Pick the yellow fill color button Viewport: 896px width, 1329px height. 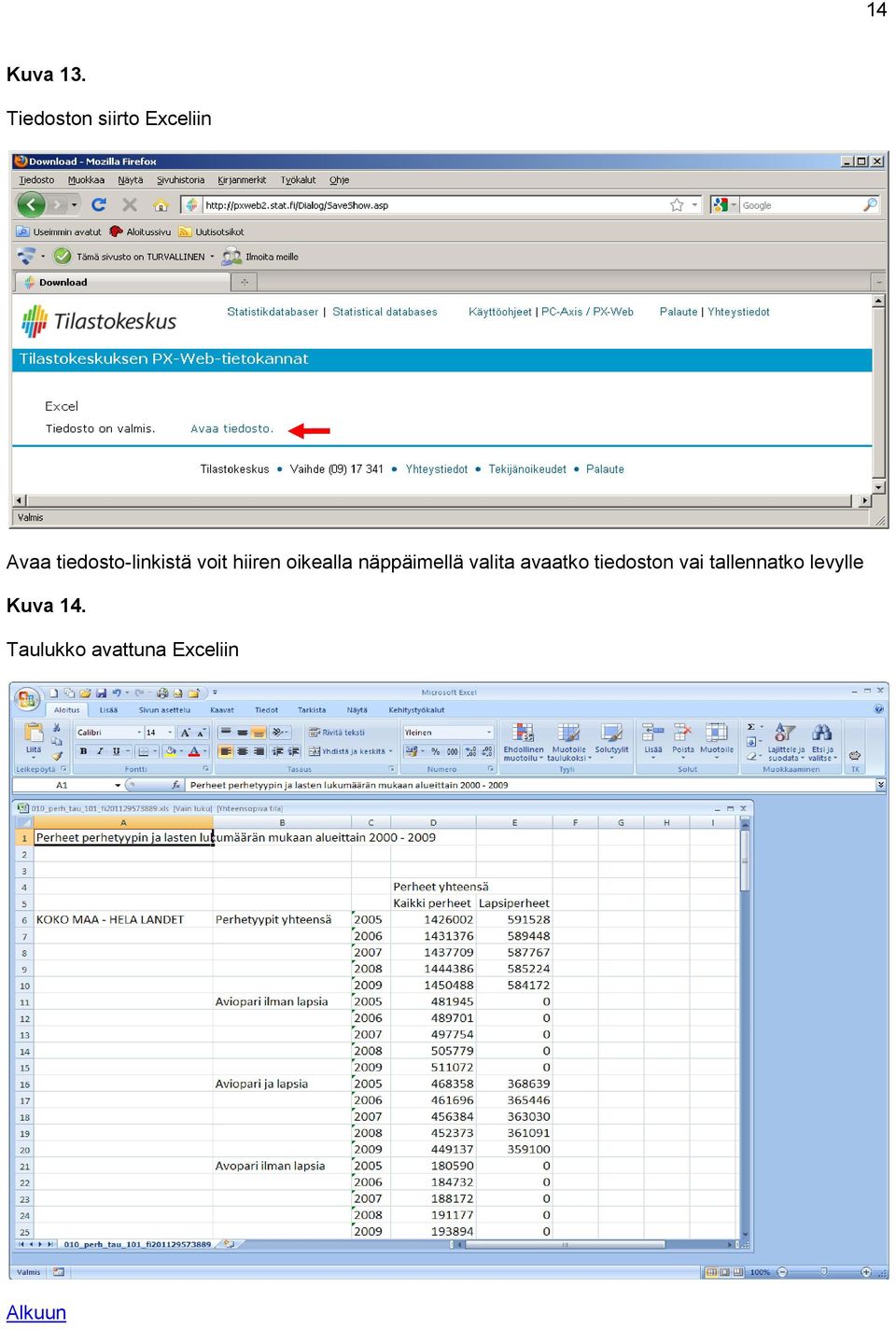pos(170,751)
